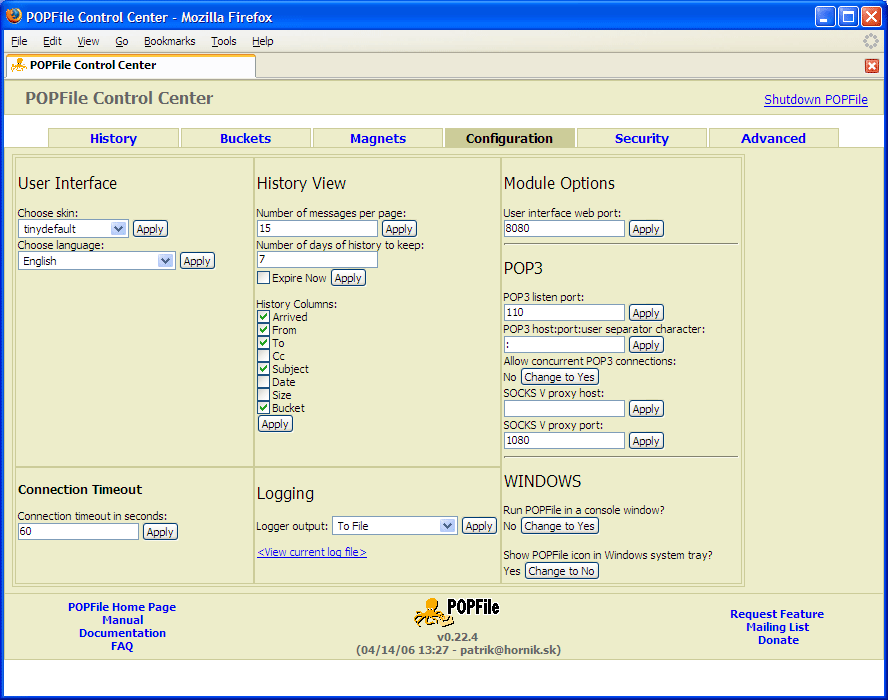This screenshot has height=700, width=888.
Task: Click the POP3 listen port field
Action: coord(564,313)
